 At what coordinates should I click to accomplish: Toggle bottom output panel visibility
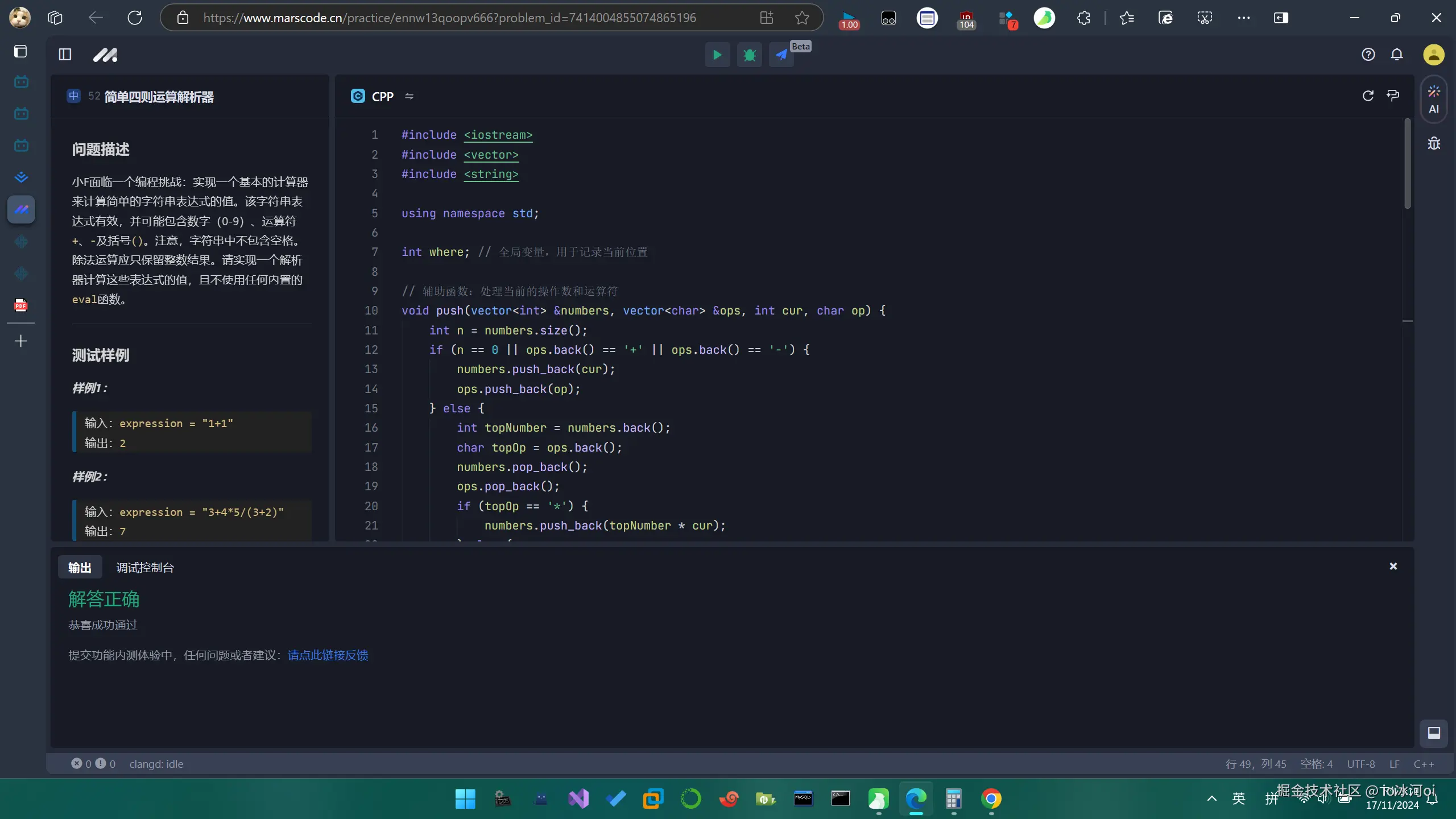pyautogui.click(x=1433, y=733)
